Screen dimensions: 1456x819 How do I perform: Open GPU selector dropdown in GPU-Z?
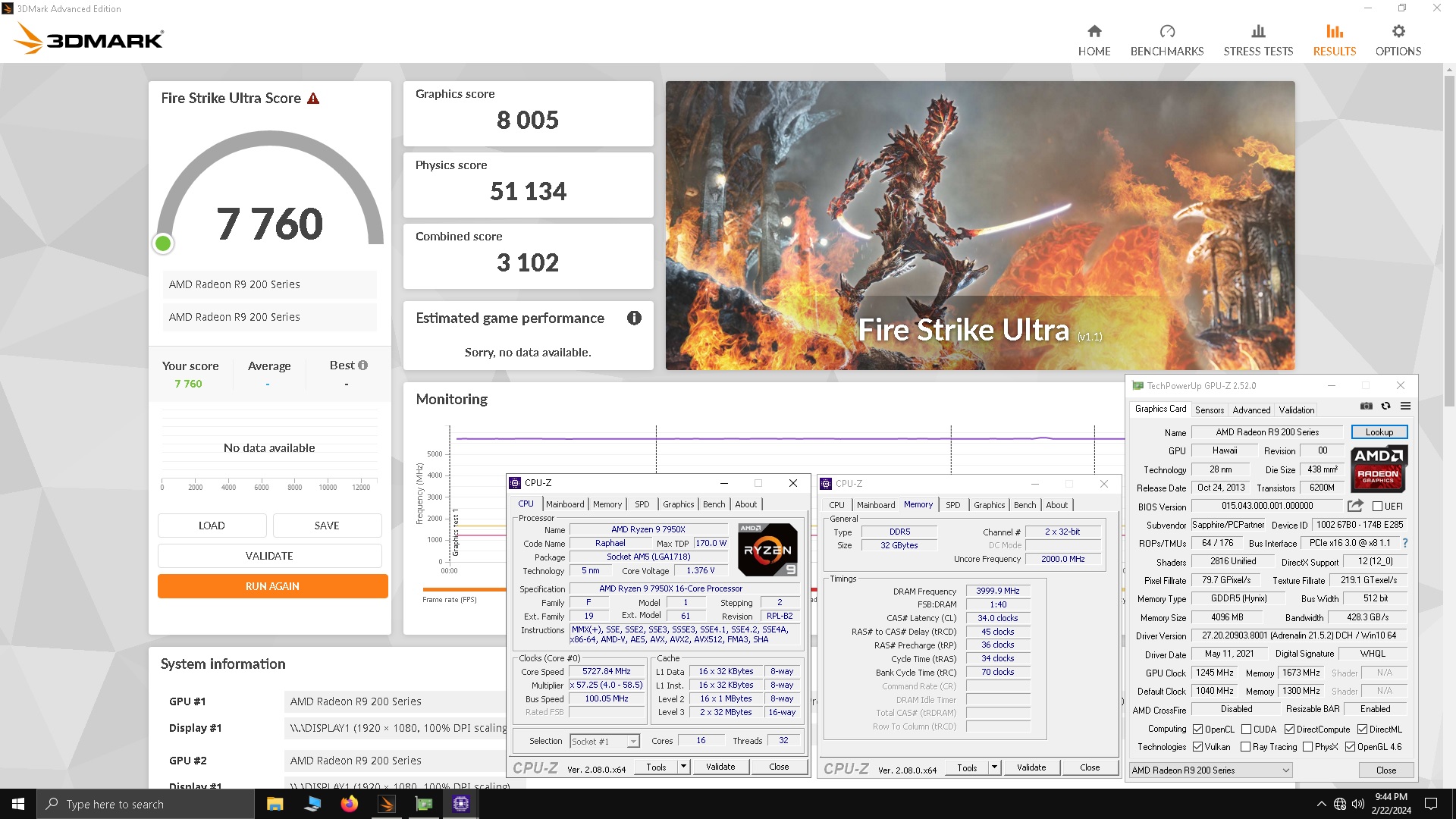1210,770
